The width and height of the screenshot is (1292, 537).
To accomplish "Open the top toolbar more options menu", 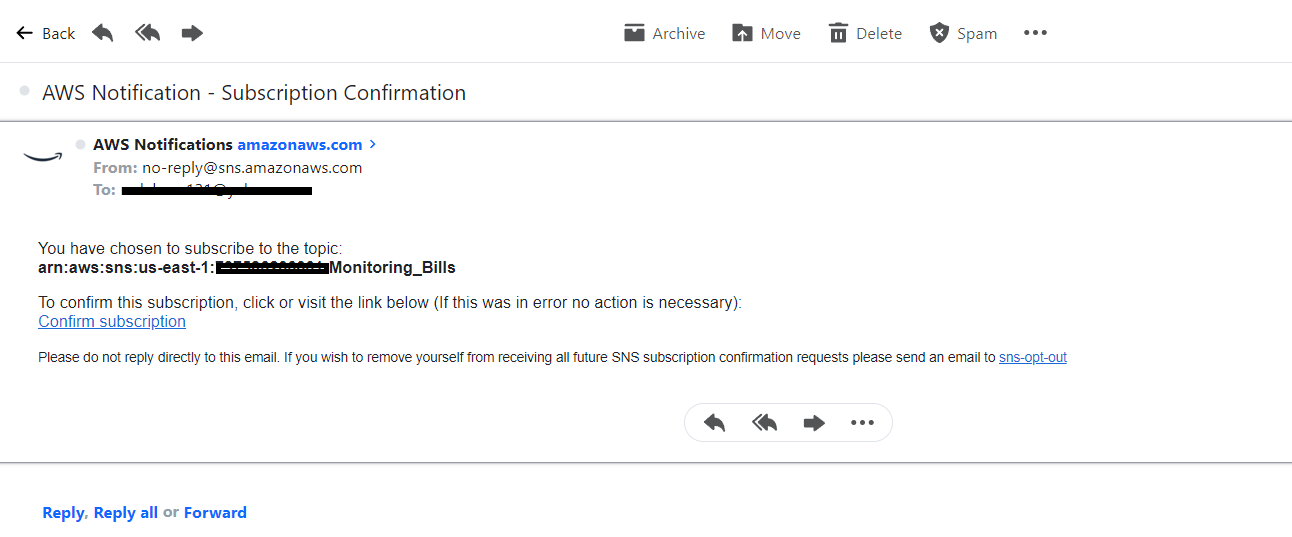I will pos(1035,33).
